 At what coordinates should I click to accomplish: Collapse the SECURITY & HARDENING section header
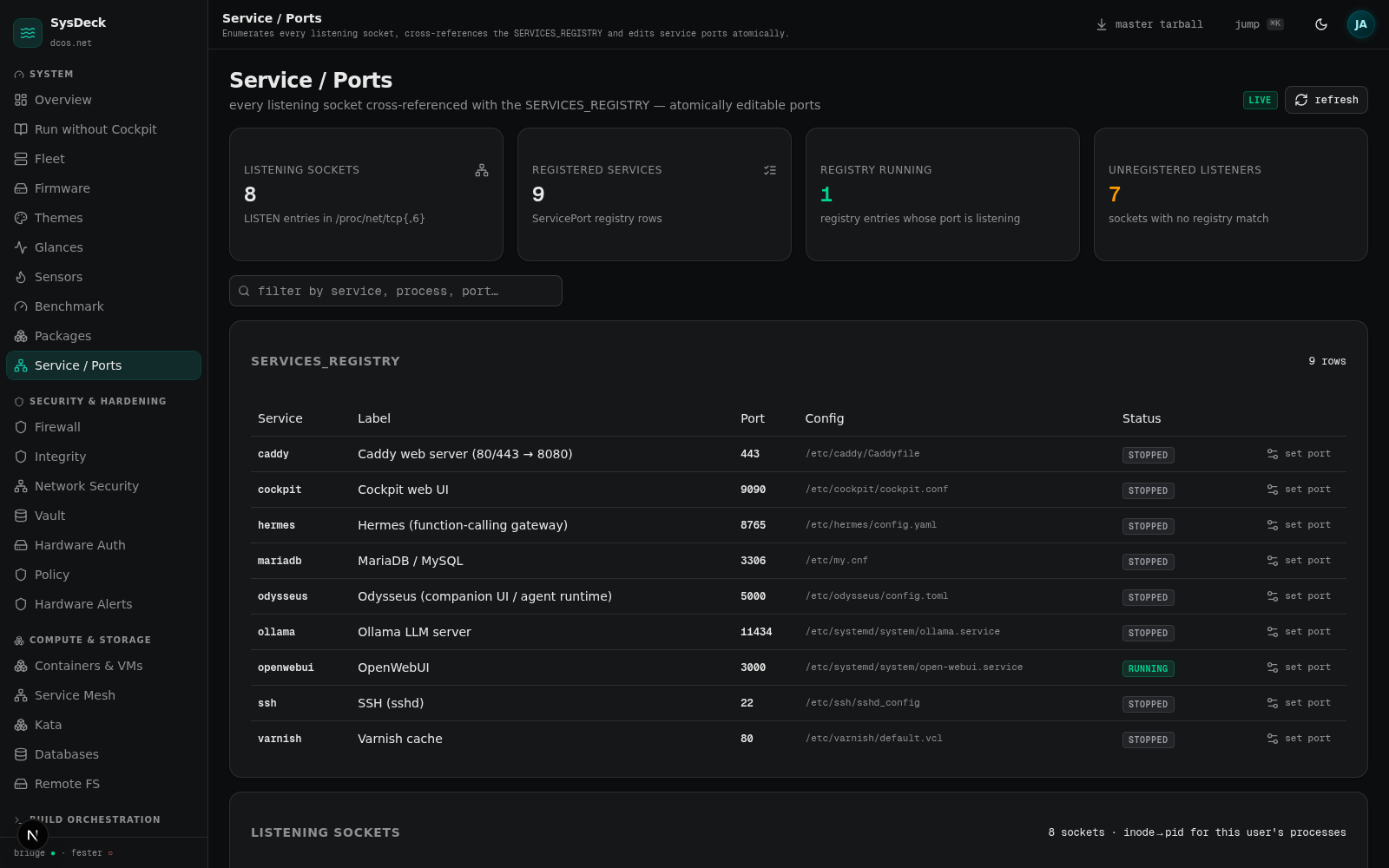pyautogui.click(x=90, y=402)
